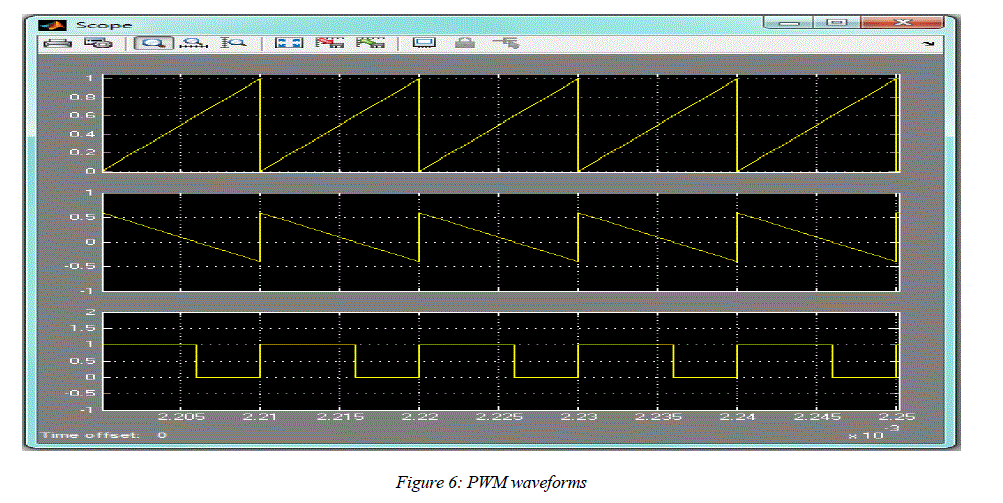The height and width of the screenshot is (503, 1003).
Task: Open the Scope Parameters dialog icon
Action: [x=97, y=43]
